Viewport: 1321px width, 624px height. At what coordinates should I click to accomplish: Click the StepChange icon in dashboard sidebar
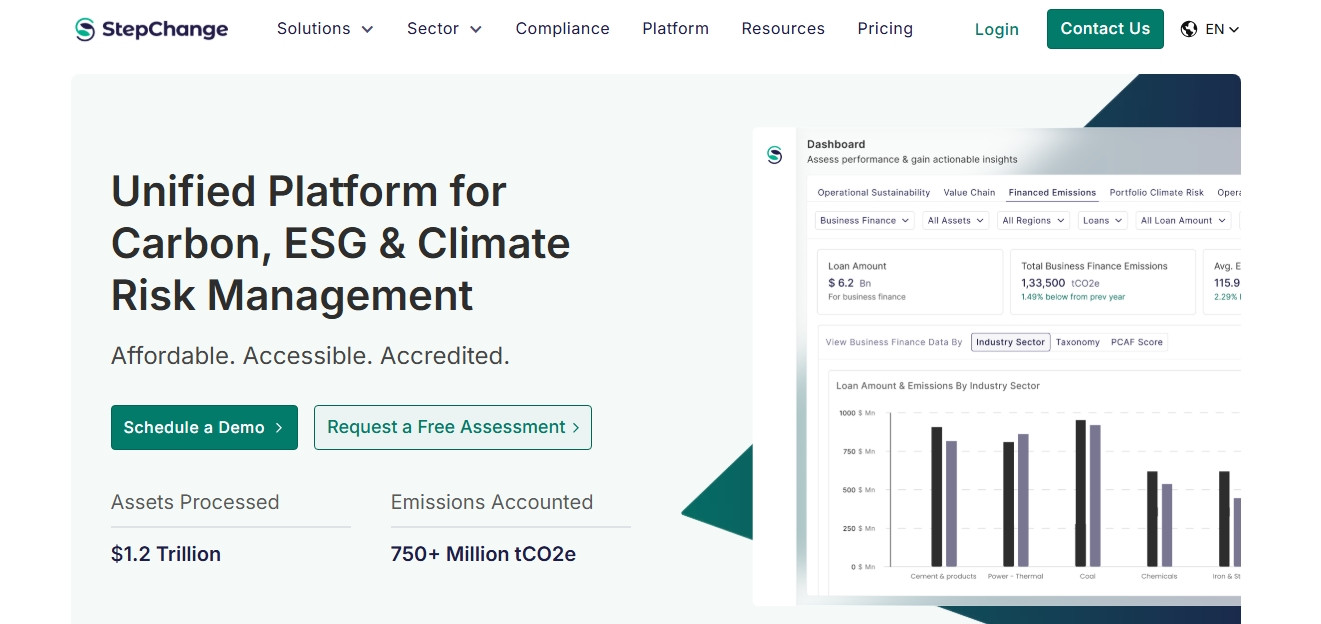click(774, 155)
